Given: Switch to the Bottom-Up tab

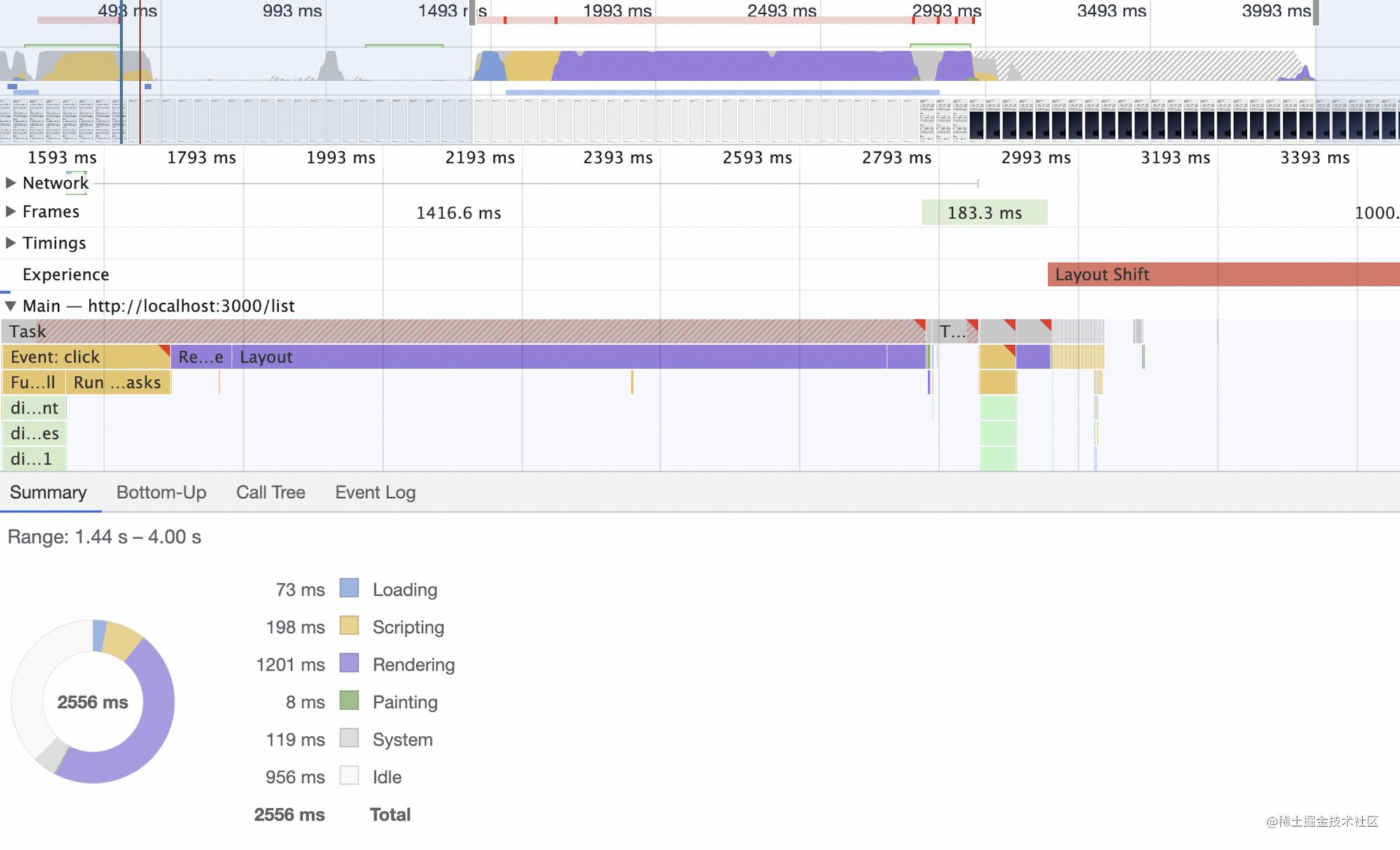Looking at the screenshot, I should [161, 492].
